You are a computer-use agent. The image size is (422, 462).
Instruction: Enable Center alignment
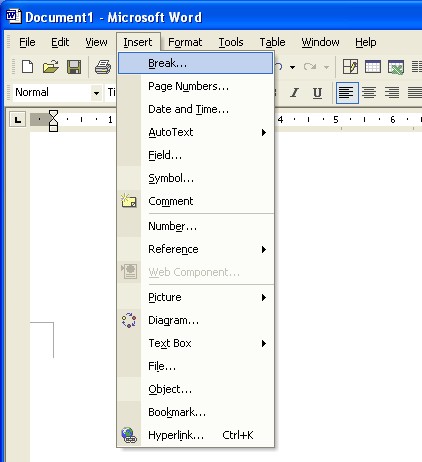coord(369,93)
